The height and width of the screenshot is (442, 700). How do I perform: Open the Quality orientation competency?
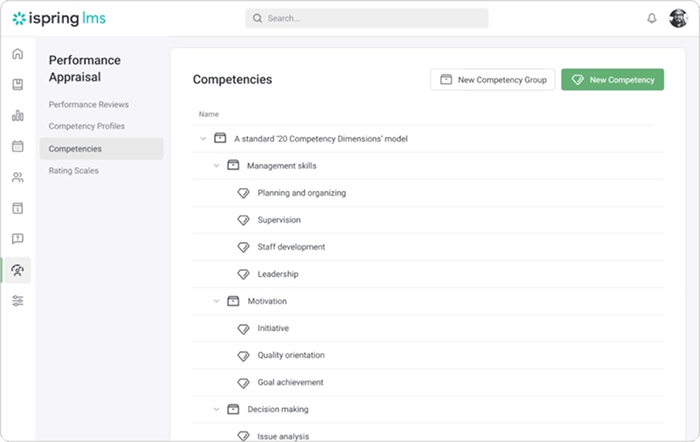291,355
